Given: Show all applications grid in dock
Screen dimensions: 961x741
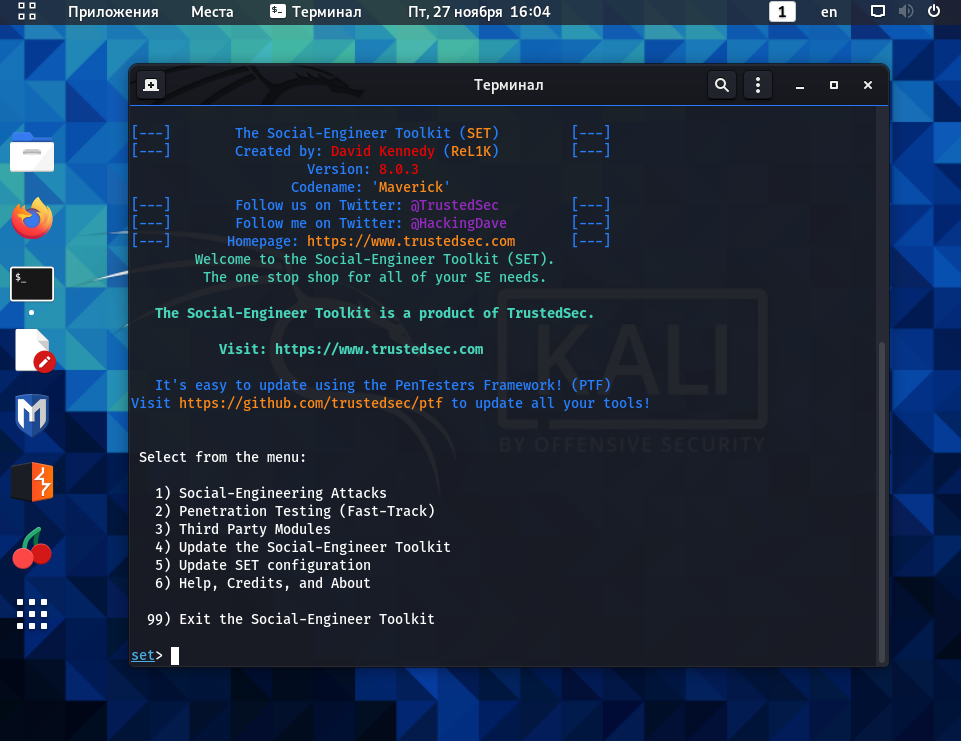Looking at the screenshot, I should (x=32, y=614).
